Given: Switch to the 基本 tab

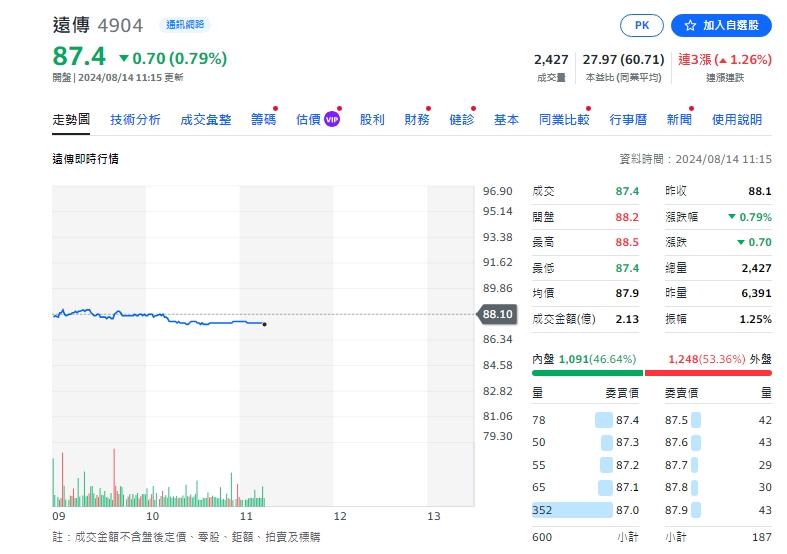Looking at the screenshot, I should coord(506,119).
